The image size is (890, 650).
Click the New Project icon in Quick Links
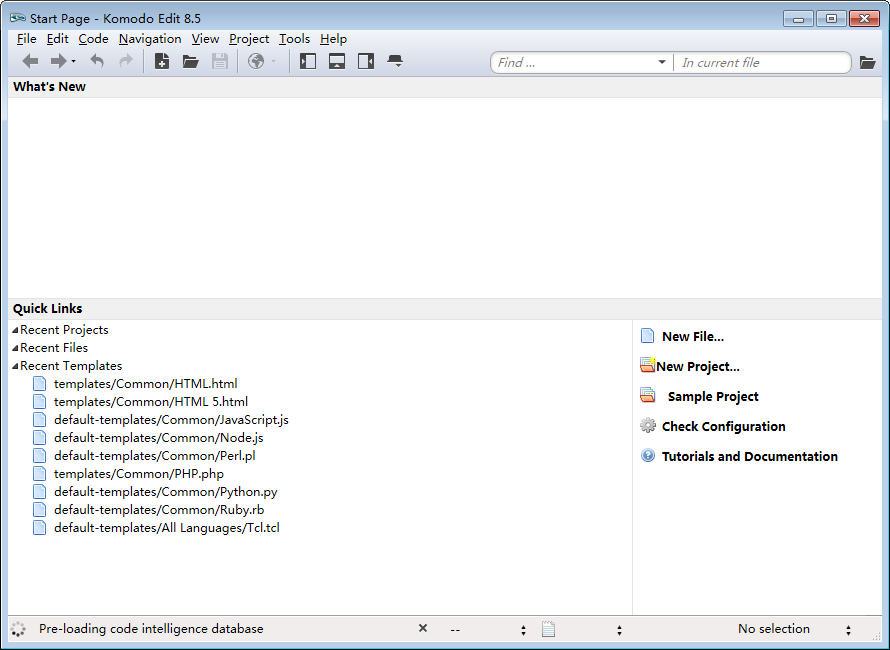[x=648, y=365]
